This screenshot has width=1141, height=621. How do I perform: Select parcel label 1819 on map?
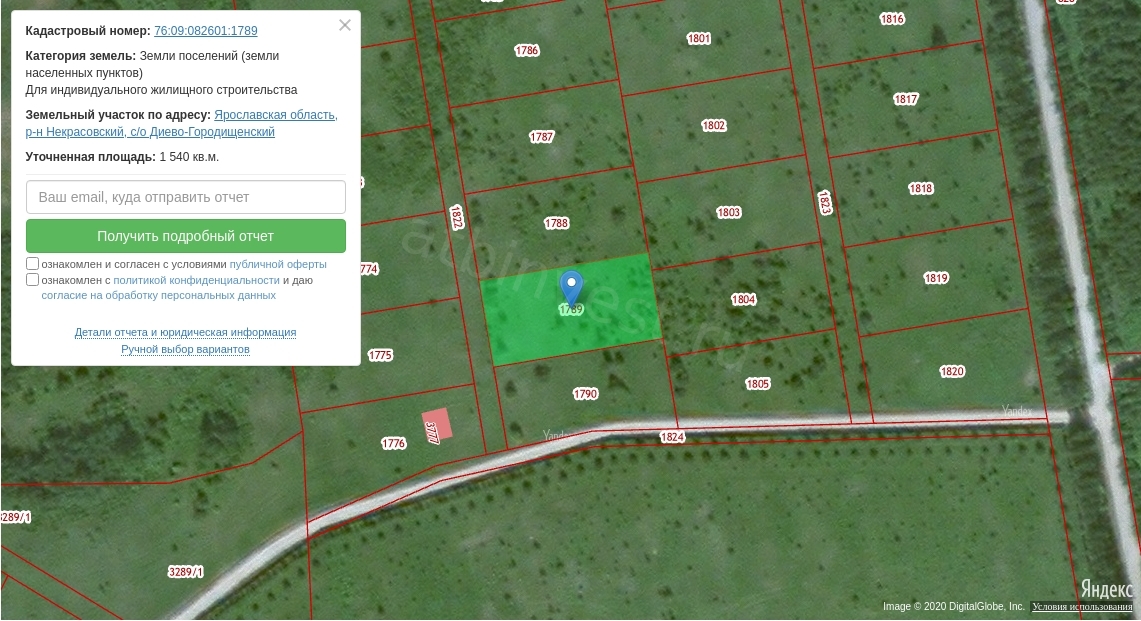coord(936,278)
